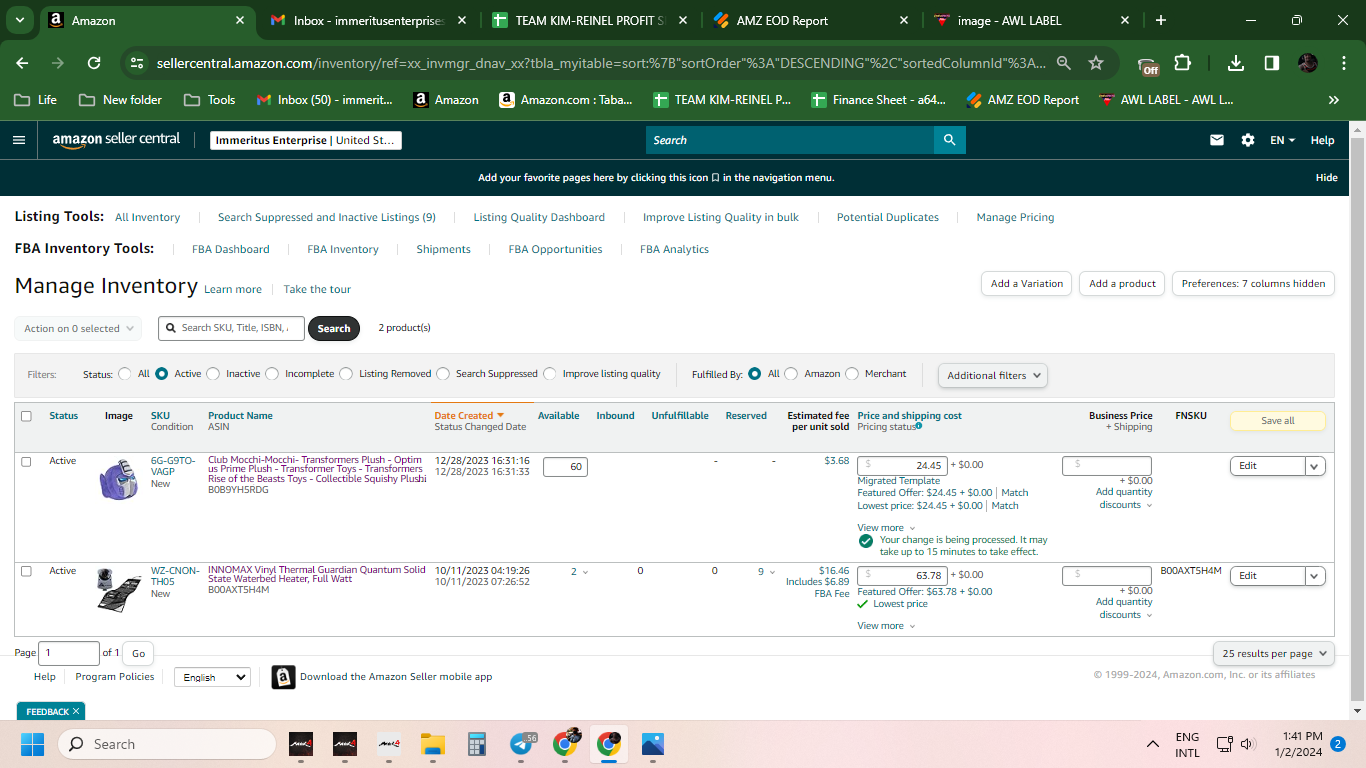
Task: Open the Chrome extensions puzzle icon
Action: [x=1182, y=63]
